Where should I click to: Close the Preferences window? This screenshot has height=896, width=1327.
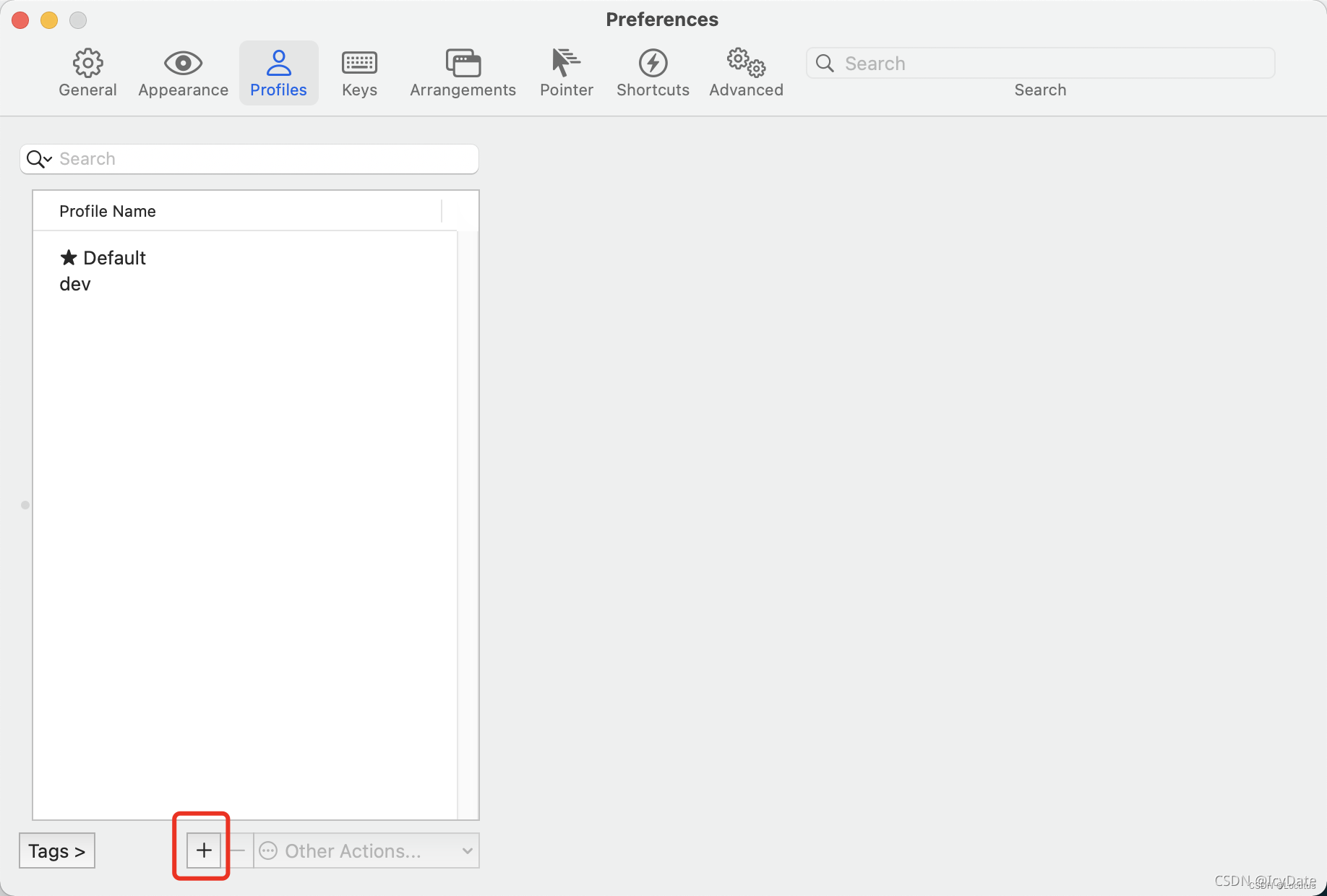pos(20,20)
